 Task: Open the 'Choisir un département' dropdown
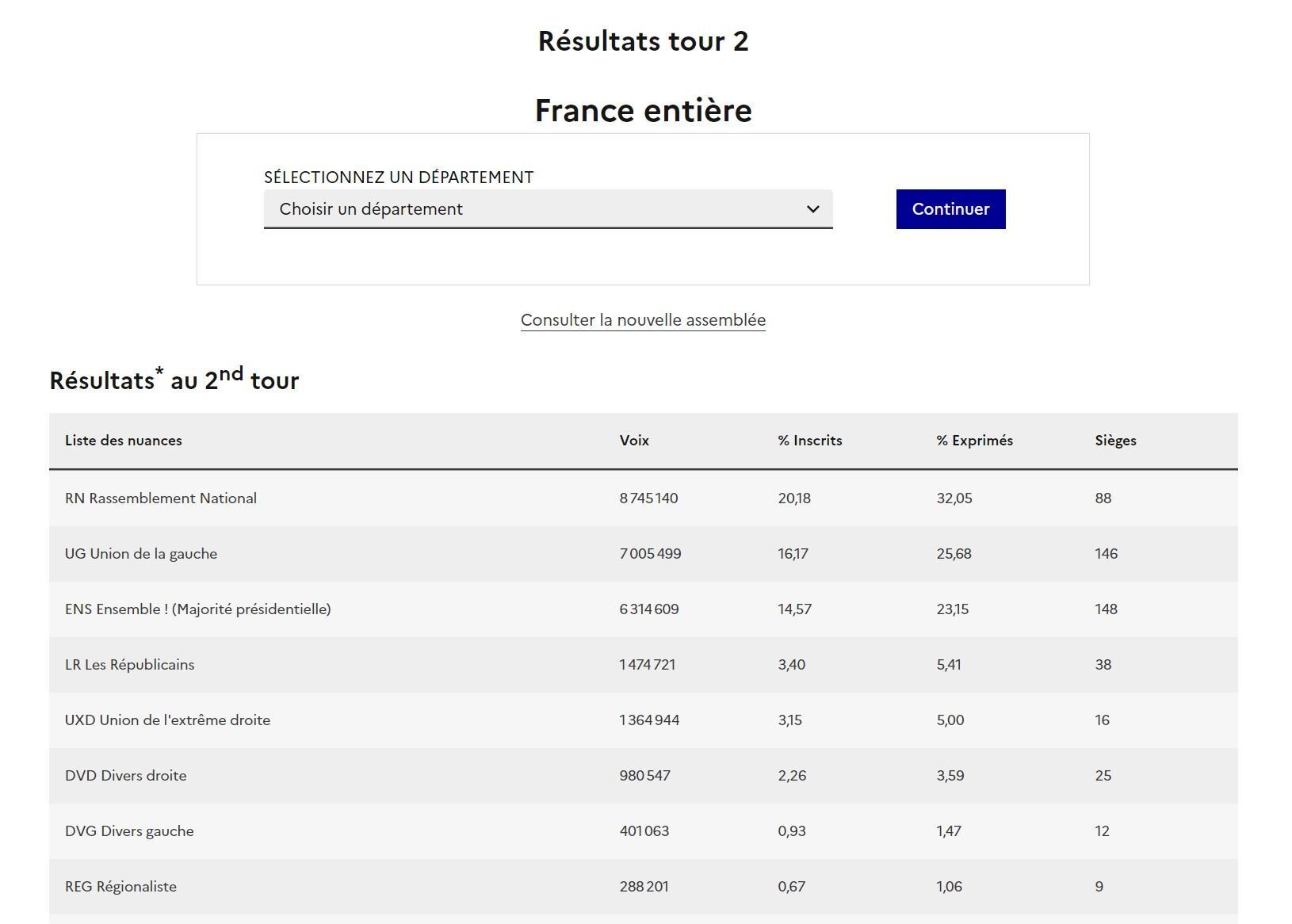click(547, 209)
